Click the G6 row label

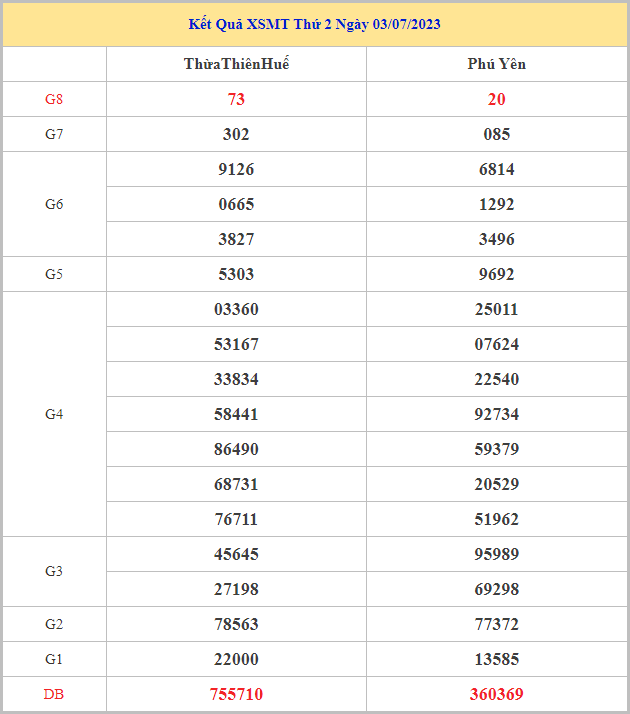[54, 204]
